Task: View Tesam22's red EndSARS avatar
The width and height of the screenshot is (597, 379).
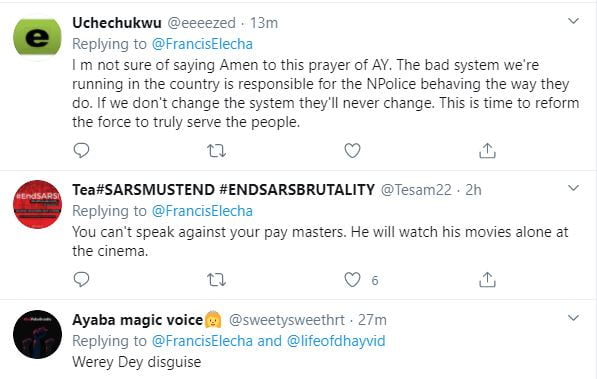Action: [37, 204]
